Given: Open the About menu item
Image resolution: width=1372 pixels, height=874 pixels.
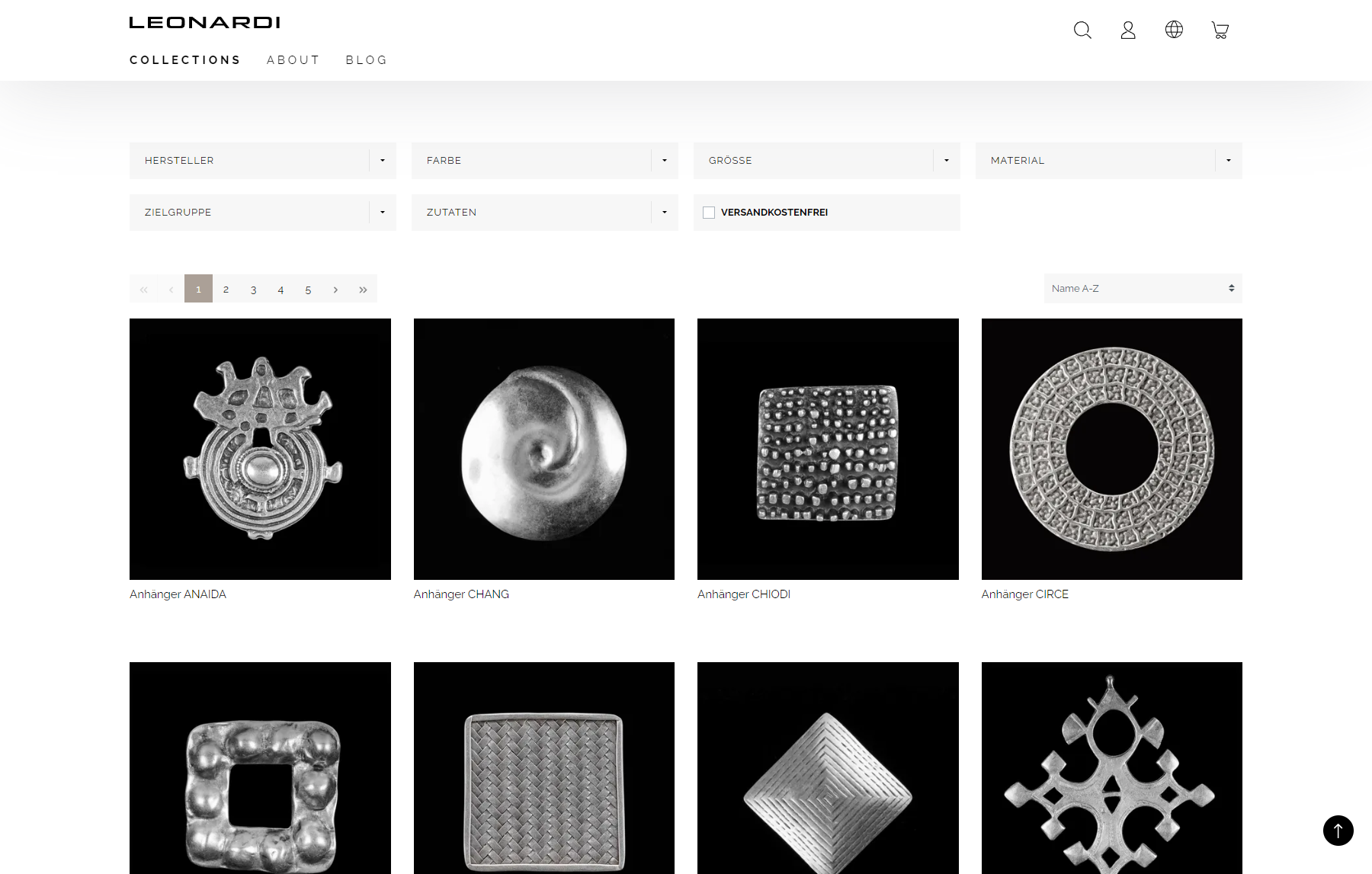Looking at the screenshot, I should pos(293,59).
